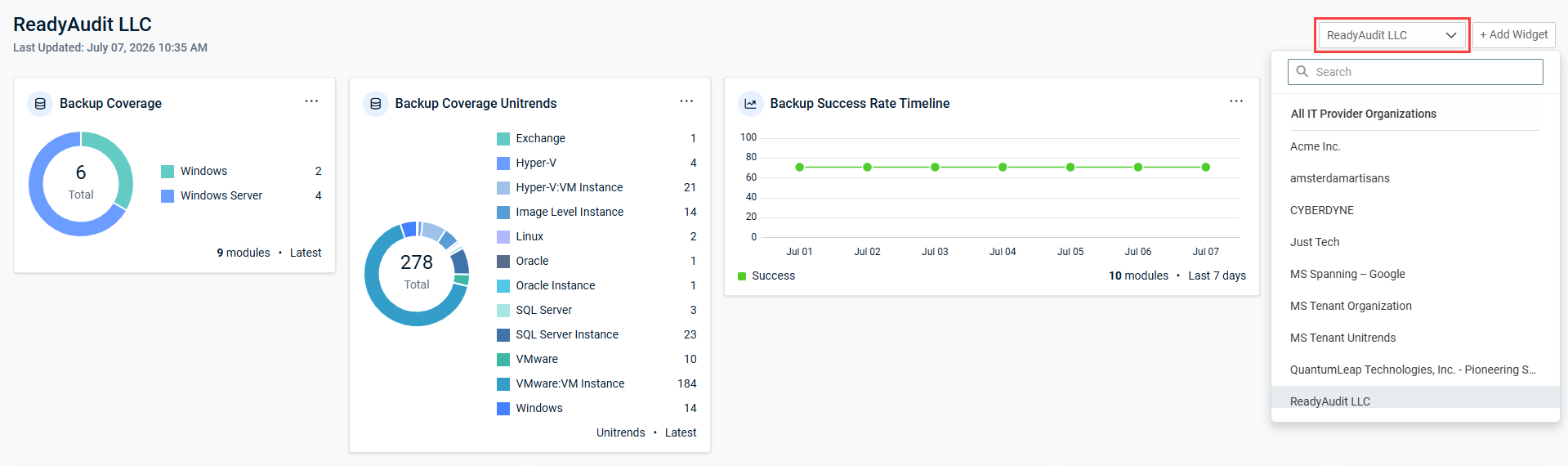1568x466 pixels.
Task: Click the Success Rate Timeline chart icon
Action: coord(750,104)
